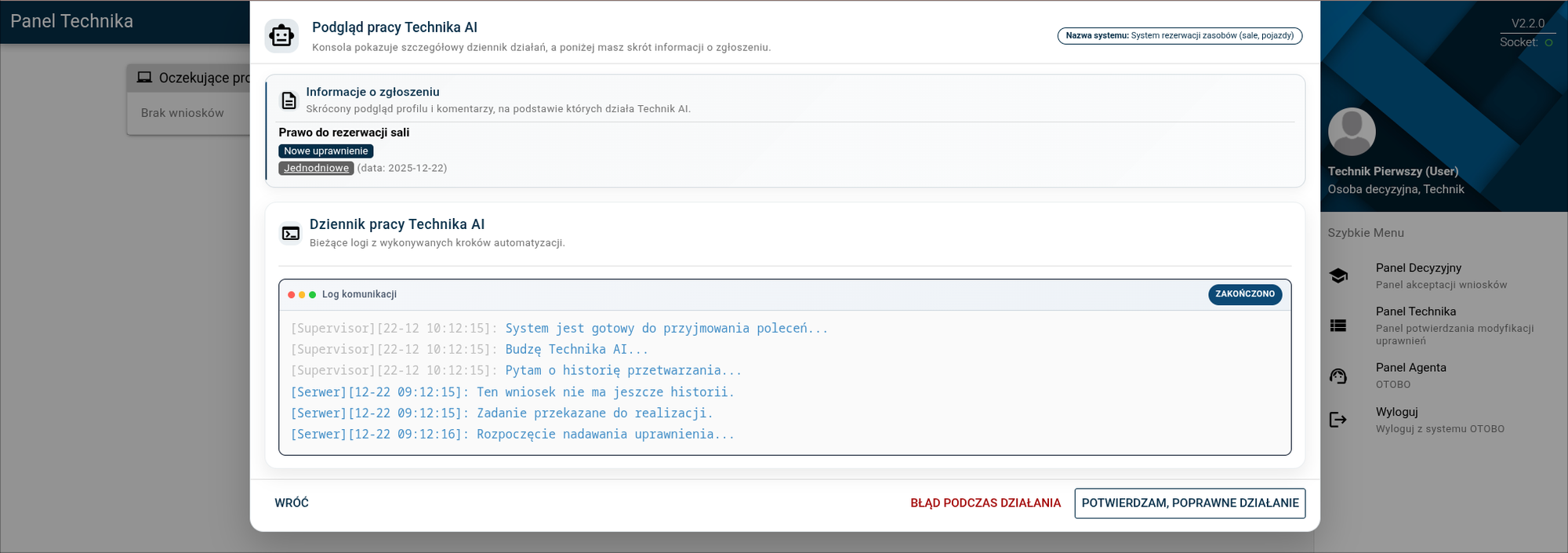Click the terminal icon beside Dziennik pracy
This screenshot has height=553, width=1568.
point(291,233)
